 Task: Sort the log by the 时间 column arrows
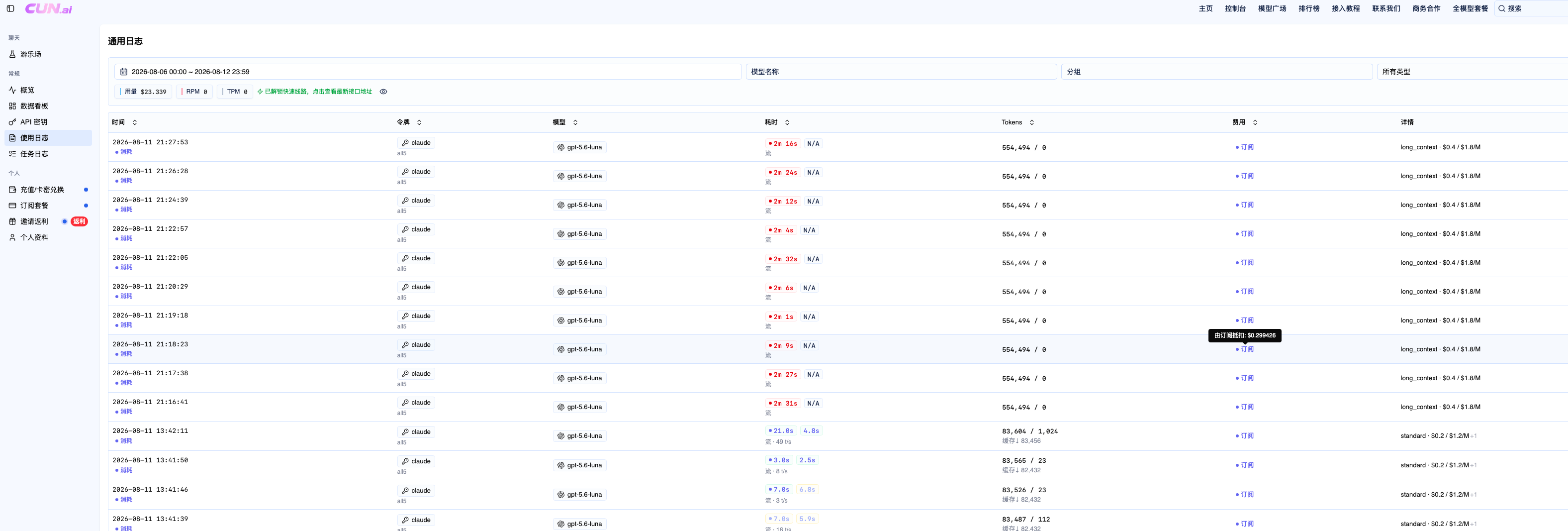[135, 122]
